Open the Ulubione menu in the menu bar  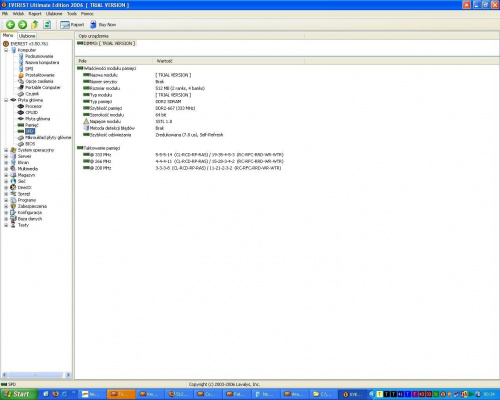click(x=54, y=14)
